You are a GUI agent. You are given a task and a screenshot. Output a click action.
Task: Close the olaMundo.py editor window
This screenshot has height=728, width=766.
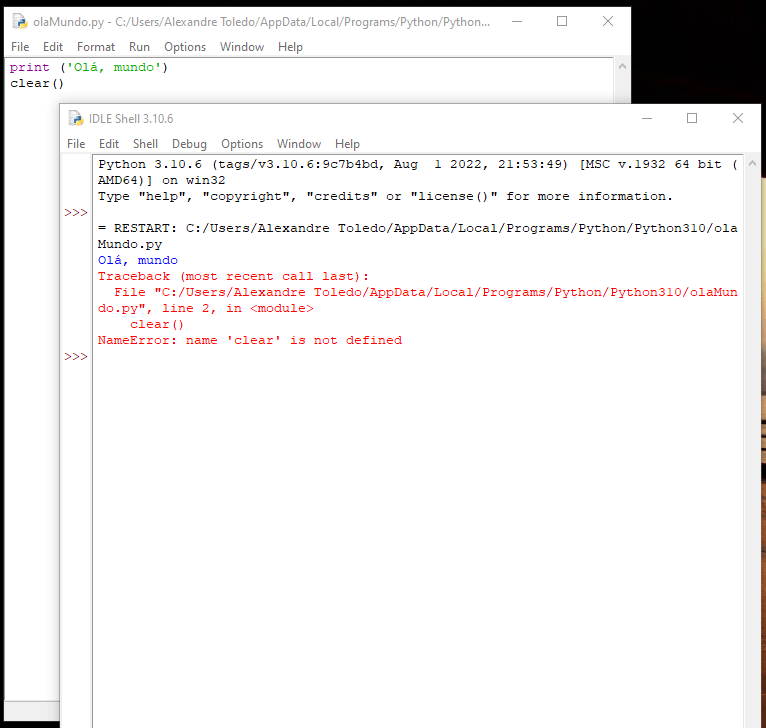(x=608, y=21)
